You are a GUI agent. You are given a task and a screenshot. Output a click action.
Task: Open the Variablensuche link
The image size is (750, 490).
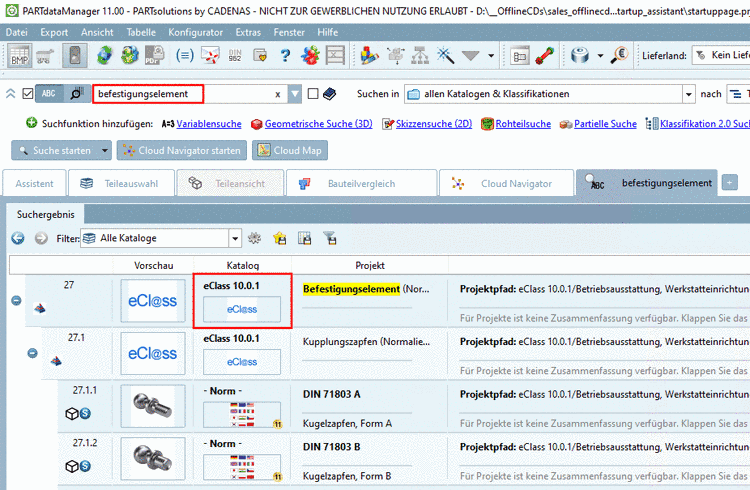(209, 124)
